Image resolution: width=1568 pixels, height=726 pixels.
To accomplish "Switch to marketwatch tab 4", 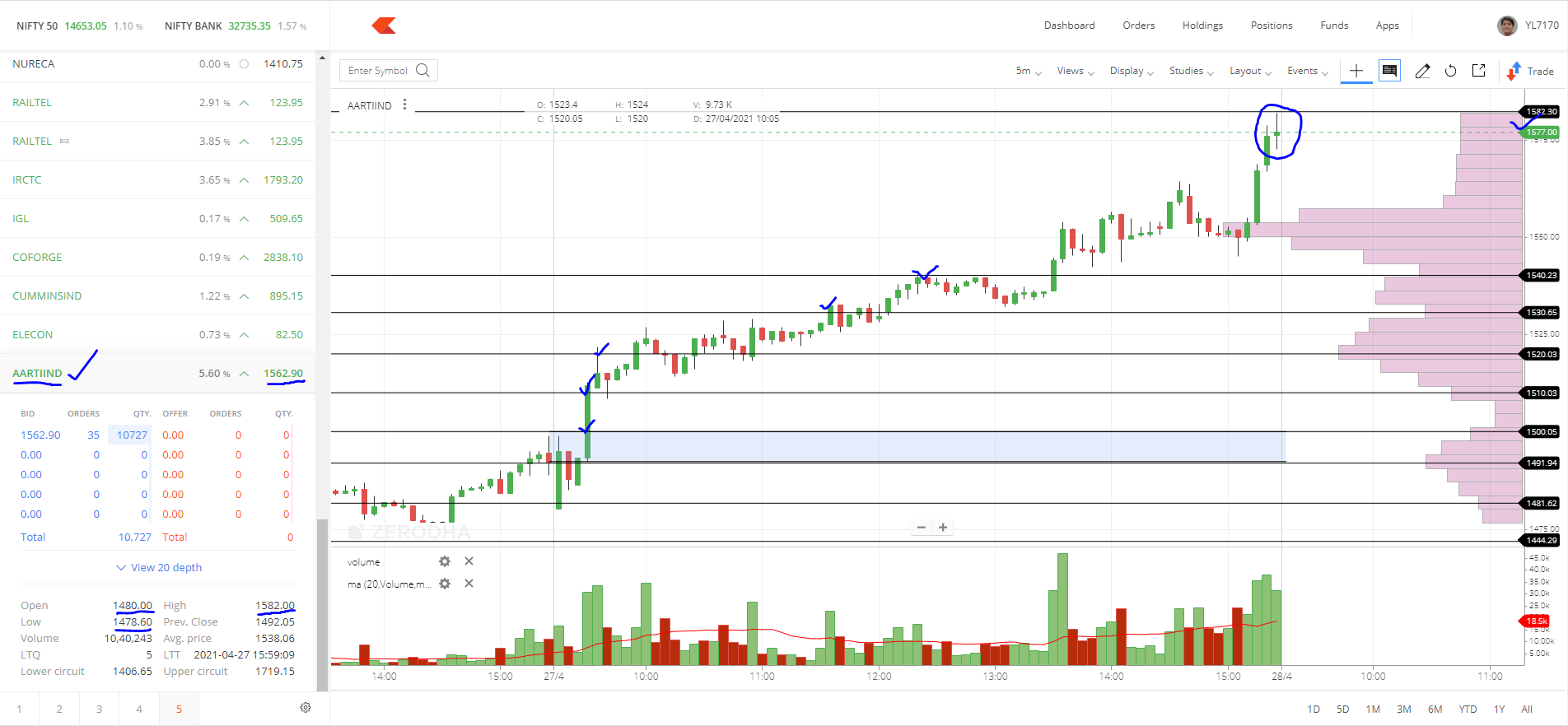I will [138, 709].
